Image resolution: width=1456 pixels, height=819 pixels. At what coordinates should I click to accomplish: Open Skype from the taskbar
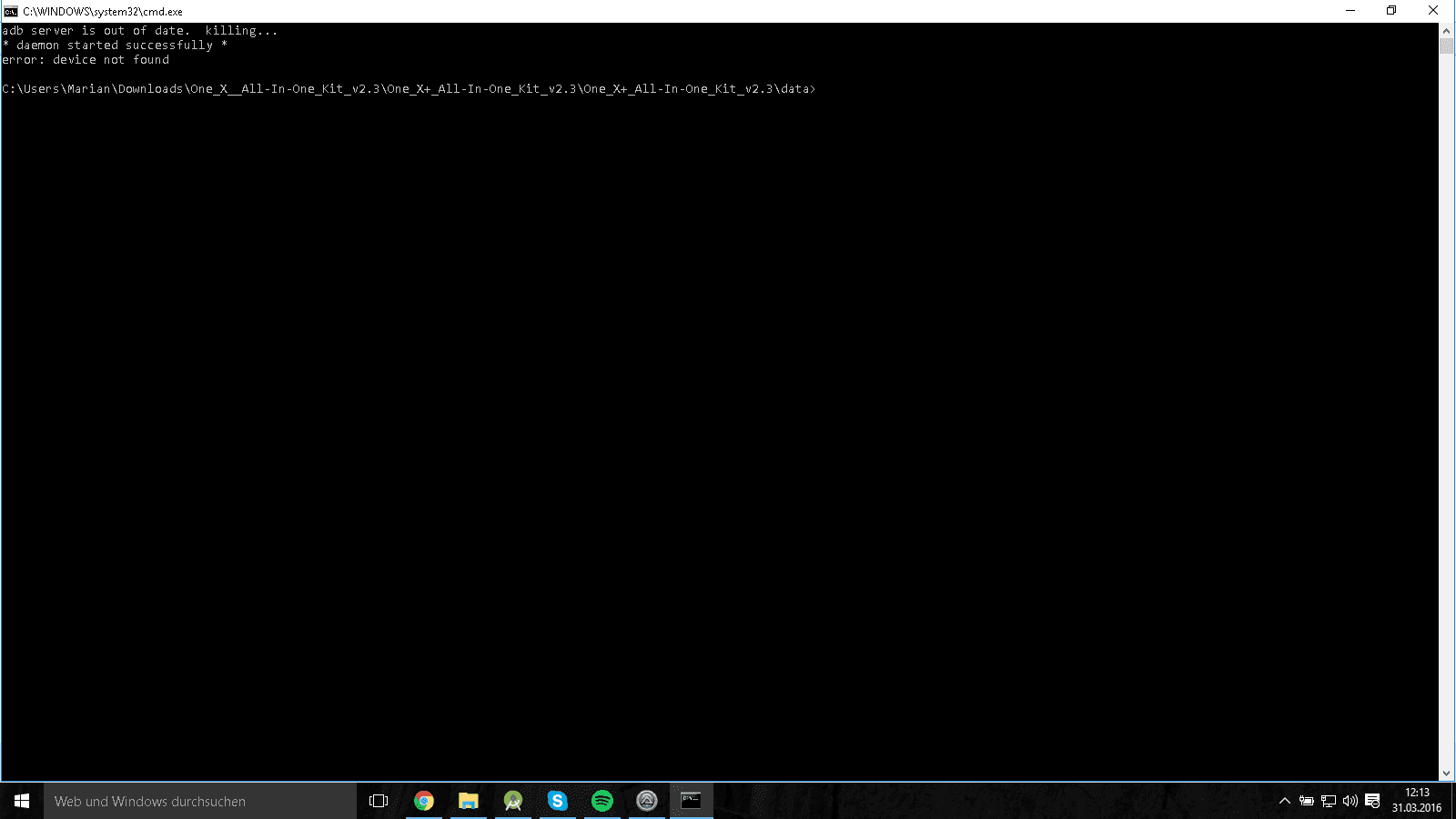[x=558, y=801]
